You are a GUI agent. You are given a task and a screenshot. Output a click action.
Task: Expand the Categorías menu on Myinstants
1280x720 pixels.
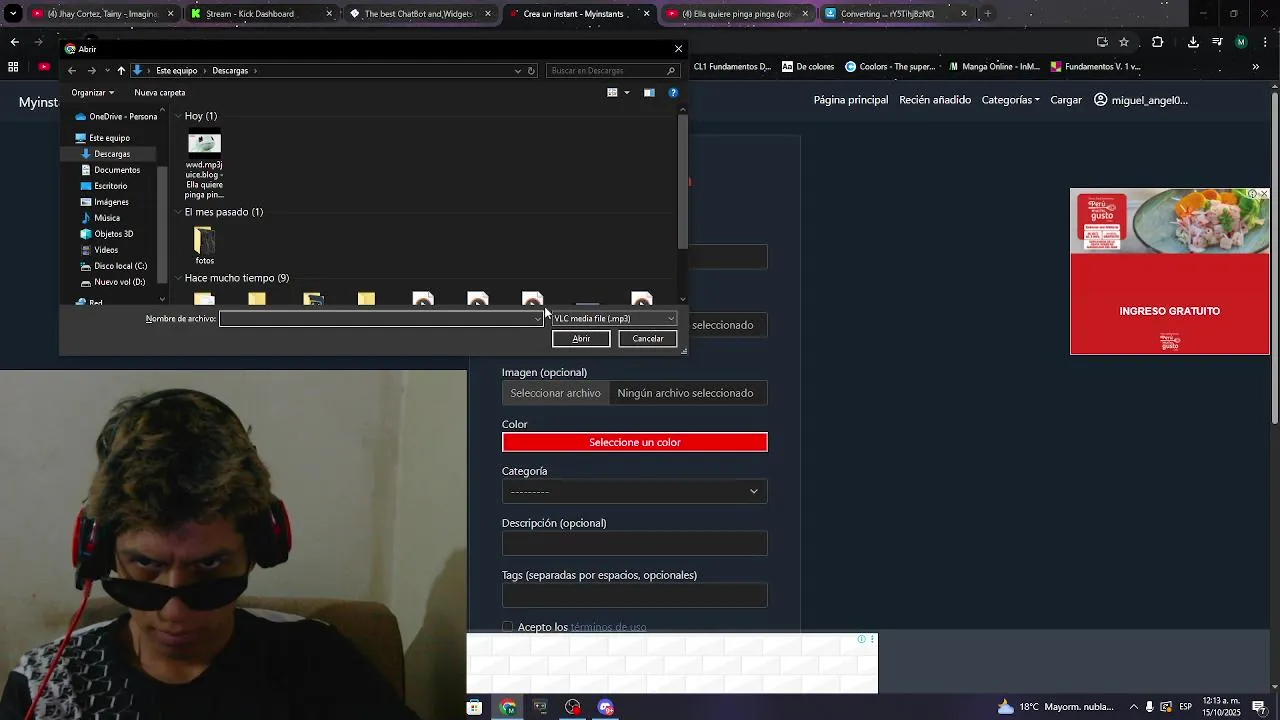(x=1010, y=100)
